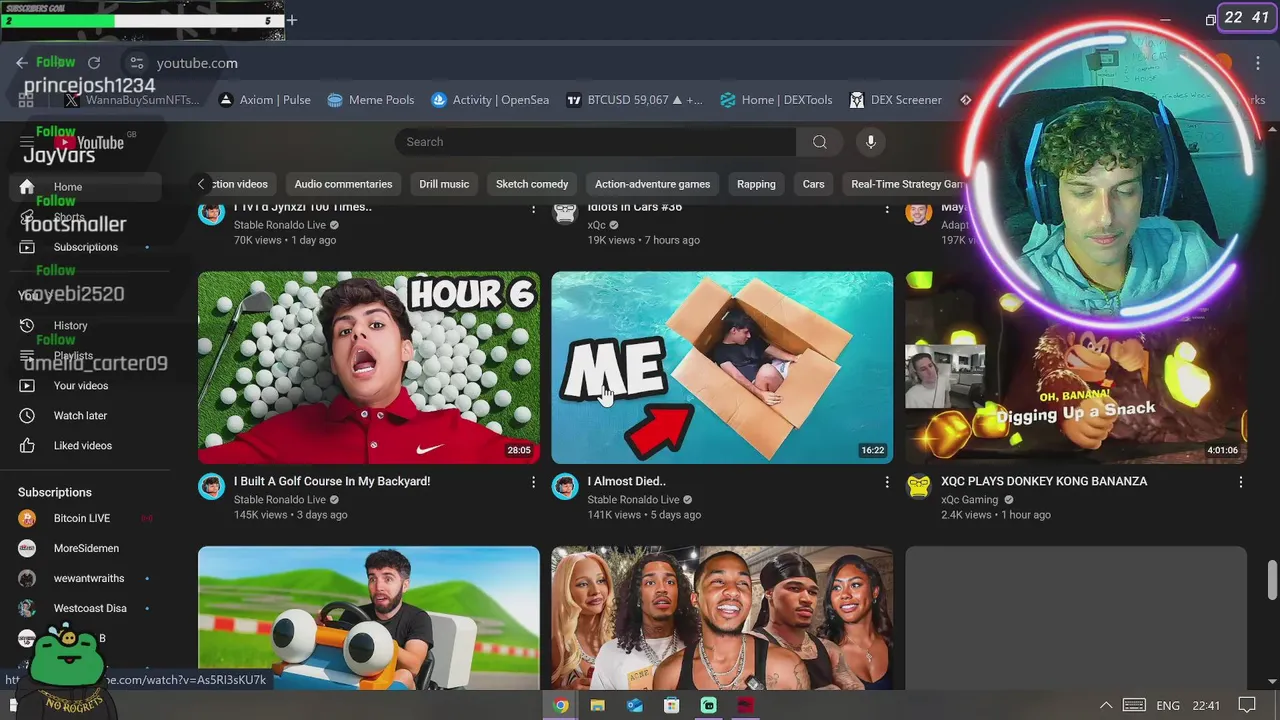This screenshot has height=720, width=1280.
Task: Click the YouTube search field
Action: click(595, 142)
